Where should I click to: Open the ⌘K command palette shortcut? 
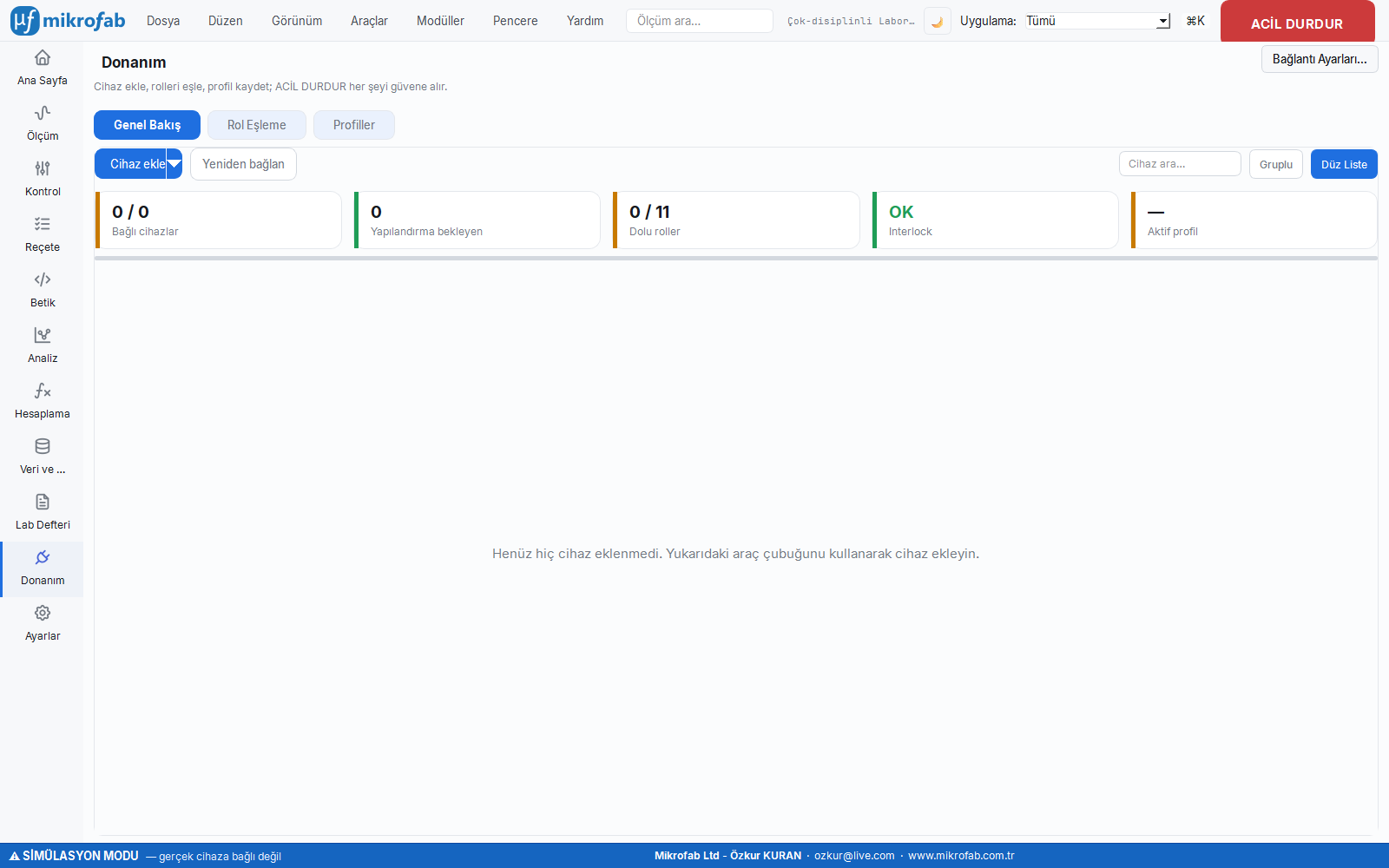1195,21
